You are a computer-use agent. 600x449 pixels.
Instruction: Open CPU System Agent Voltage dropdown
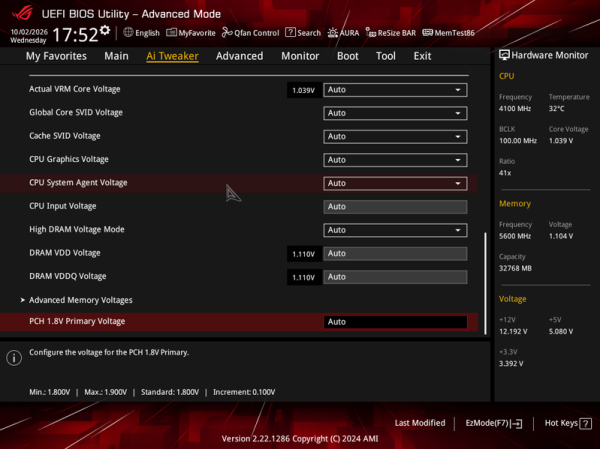point(395,183)
